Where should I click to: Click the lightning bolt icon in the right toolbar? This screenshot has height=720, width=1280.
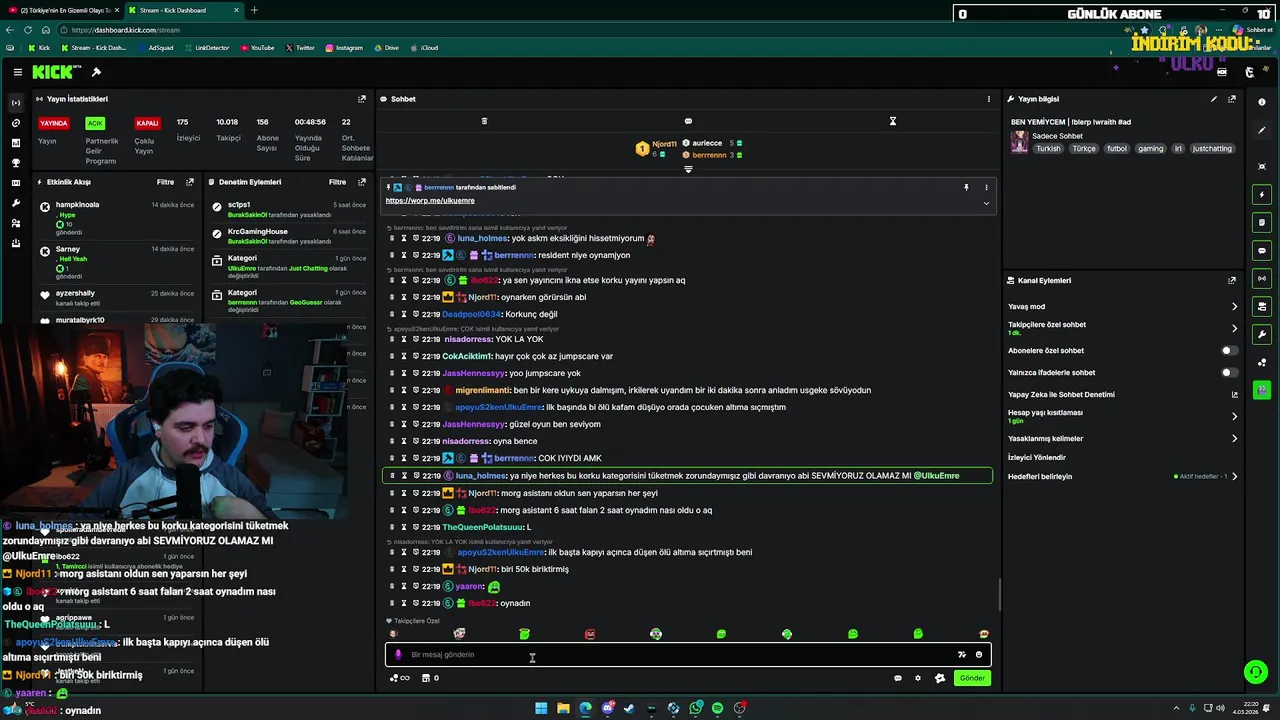1262,194
